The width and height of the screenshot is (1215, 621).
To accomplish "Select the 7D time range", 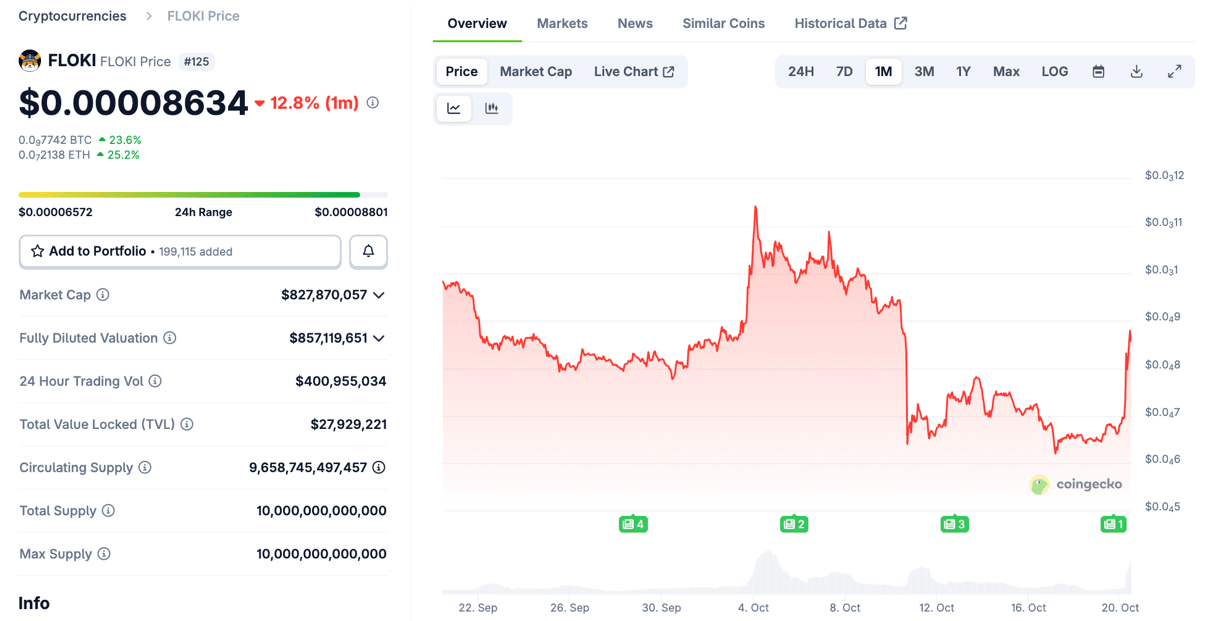I will click(x=844, y=72).
